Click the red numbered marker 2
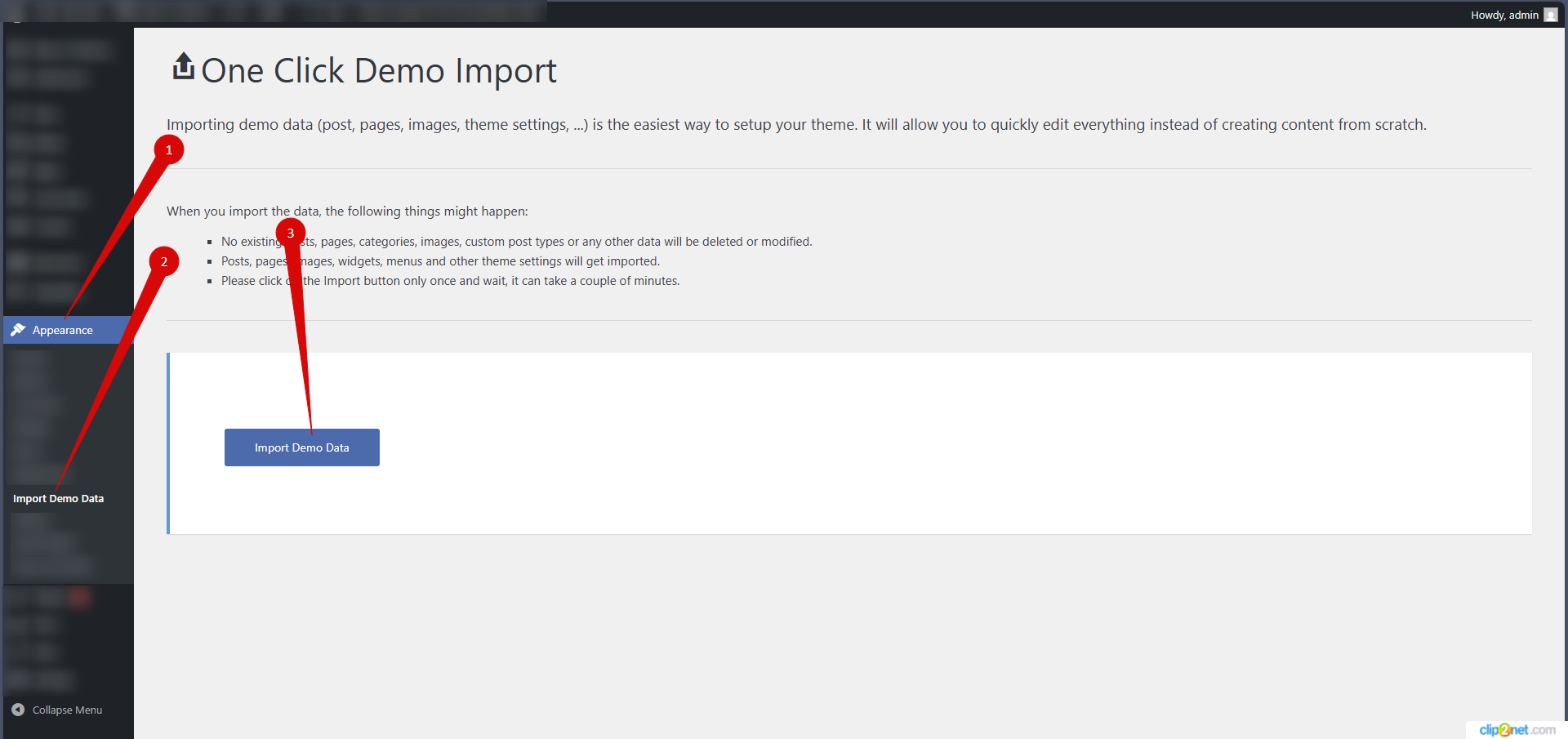 [165, 260]
